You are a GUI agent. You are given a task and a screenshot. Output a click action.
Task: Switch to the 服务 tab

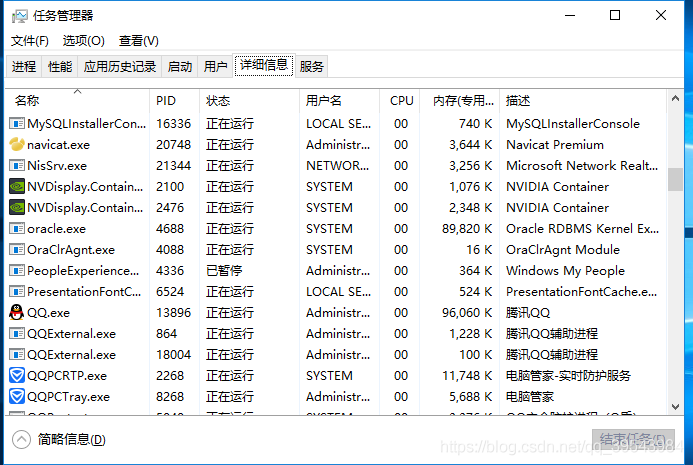312,67
